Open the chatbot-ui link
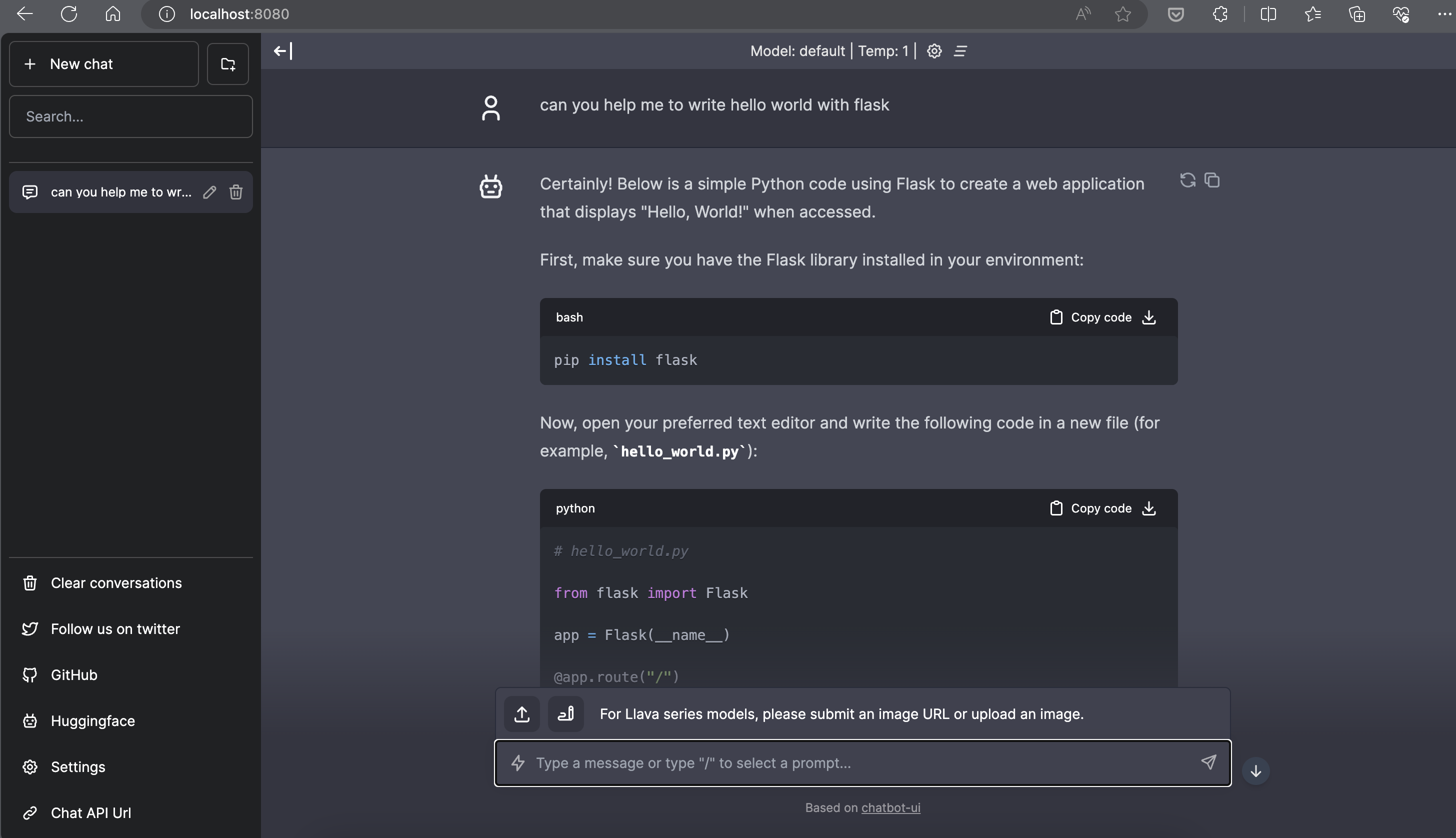This screenshot has width=1456, height=838. tap(890, 808)
